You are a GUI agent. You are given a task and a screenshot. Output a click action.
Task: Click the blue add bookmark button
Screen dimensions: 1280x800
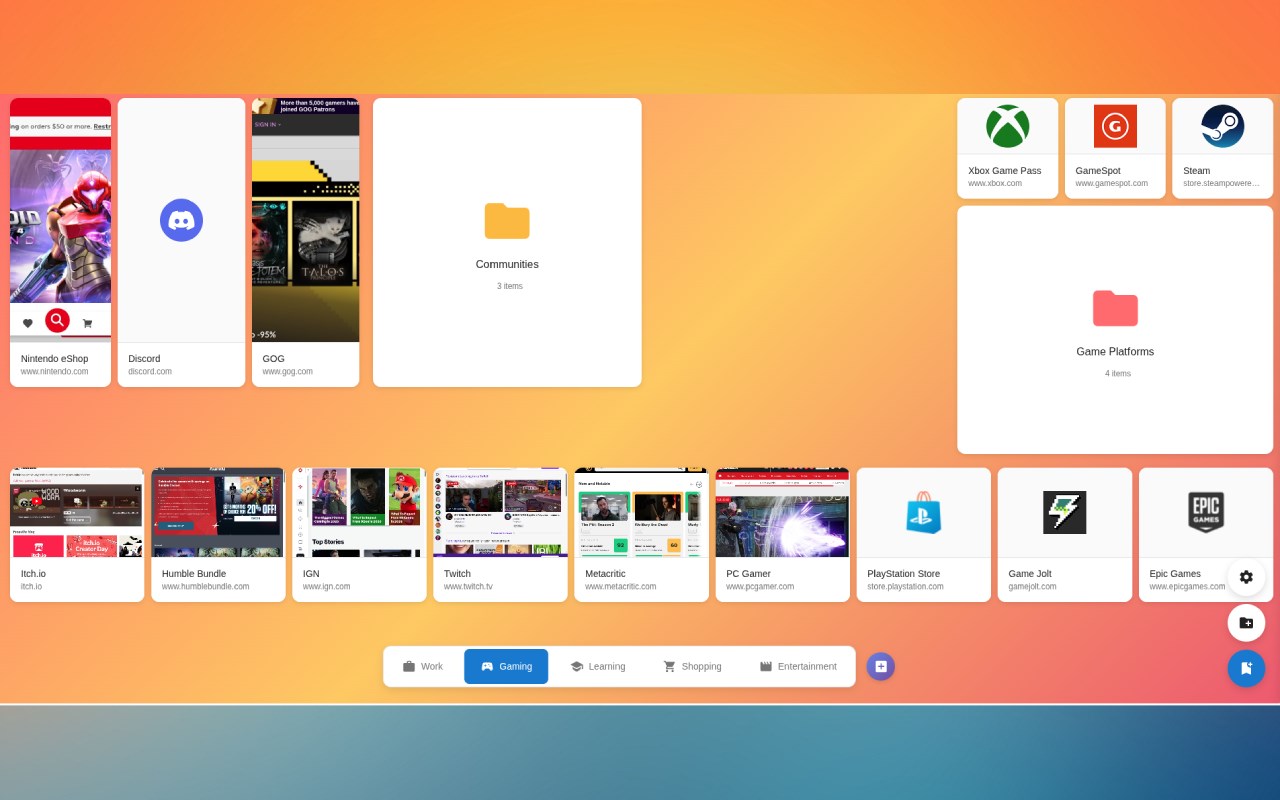tap(1246, 668)
